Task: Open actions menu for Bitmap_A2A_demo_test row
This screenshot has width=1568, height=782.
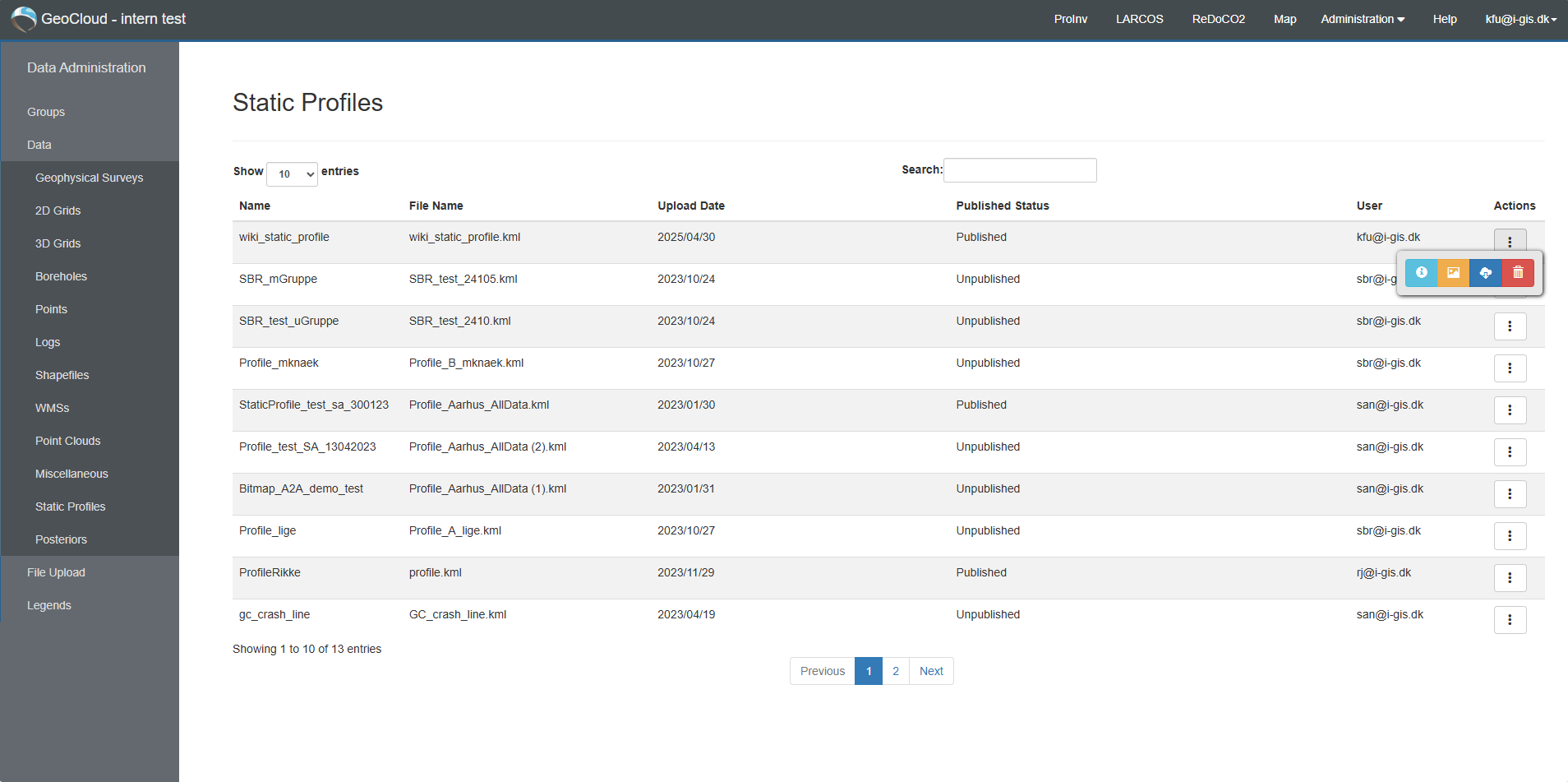Action: pyautogui.click(x=1510, y=494)
